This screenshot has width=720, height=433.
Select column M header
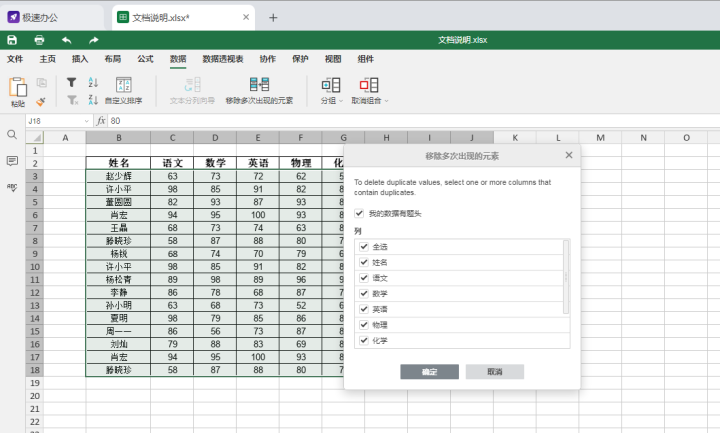point(600,137)
